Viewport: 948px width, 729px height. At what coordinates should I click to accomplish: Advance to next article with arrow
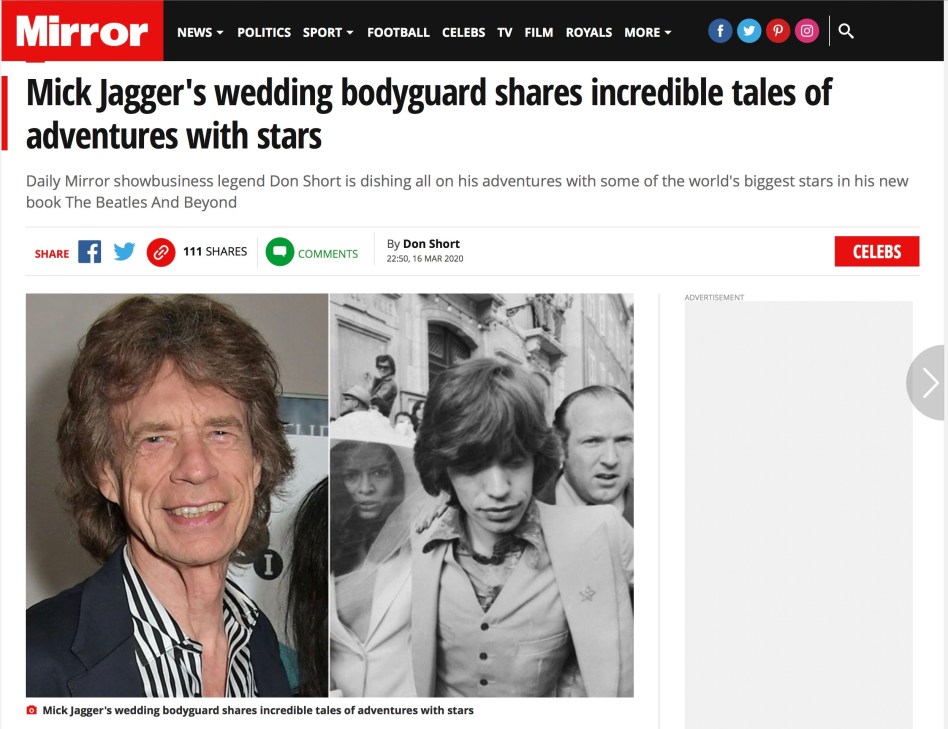point(927,383)
